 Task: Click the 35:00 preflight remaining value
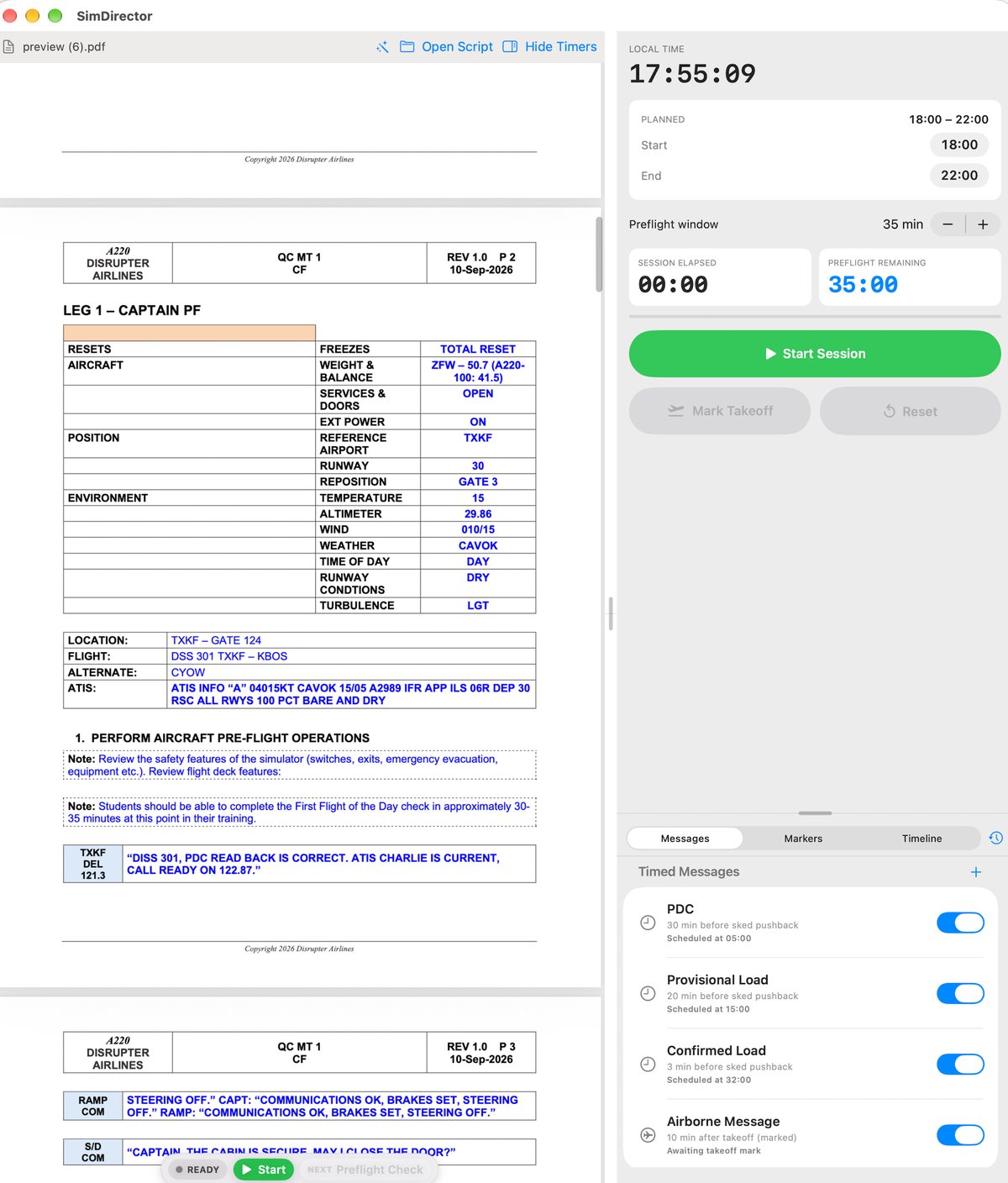[863, 285]
